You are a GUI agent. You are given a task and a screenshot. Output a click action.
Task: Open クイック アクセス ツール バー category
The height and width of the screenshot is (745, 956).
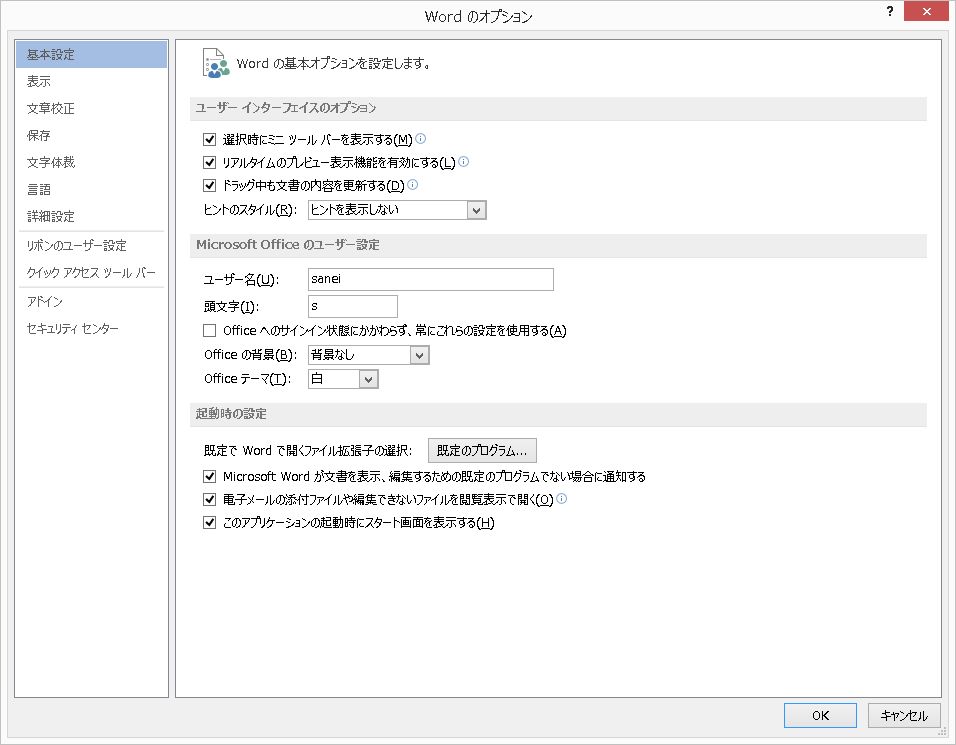[91, 272]
